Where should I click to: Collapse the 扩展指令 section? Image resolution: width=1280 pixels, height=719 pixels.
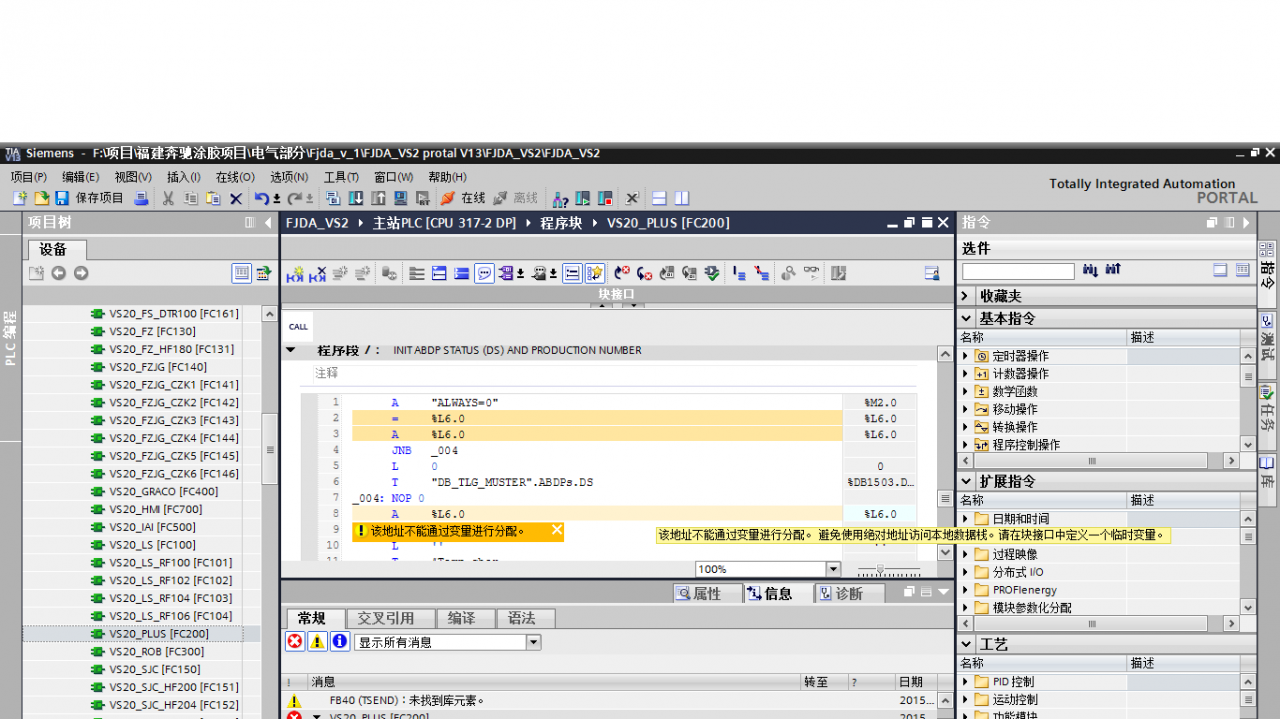tap(966, 481)
